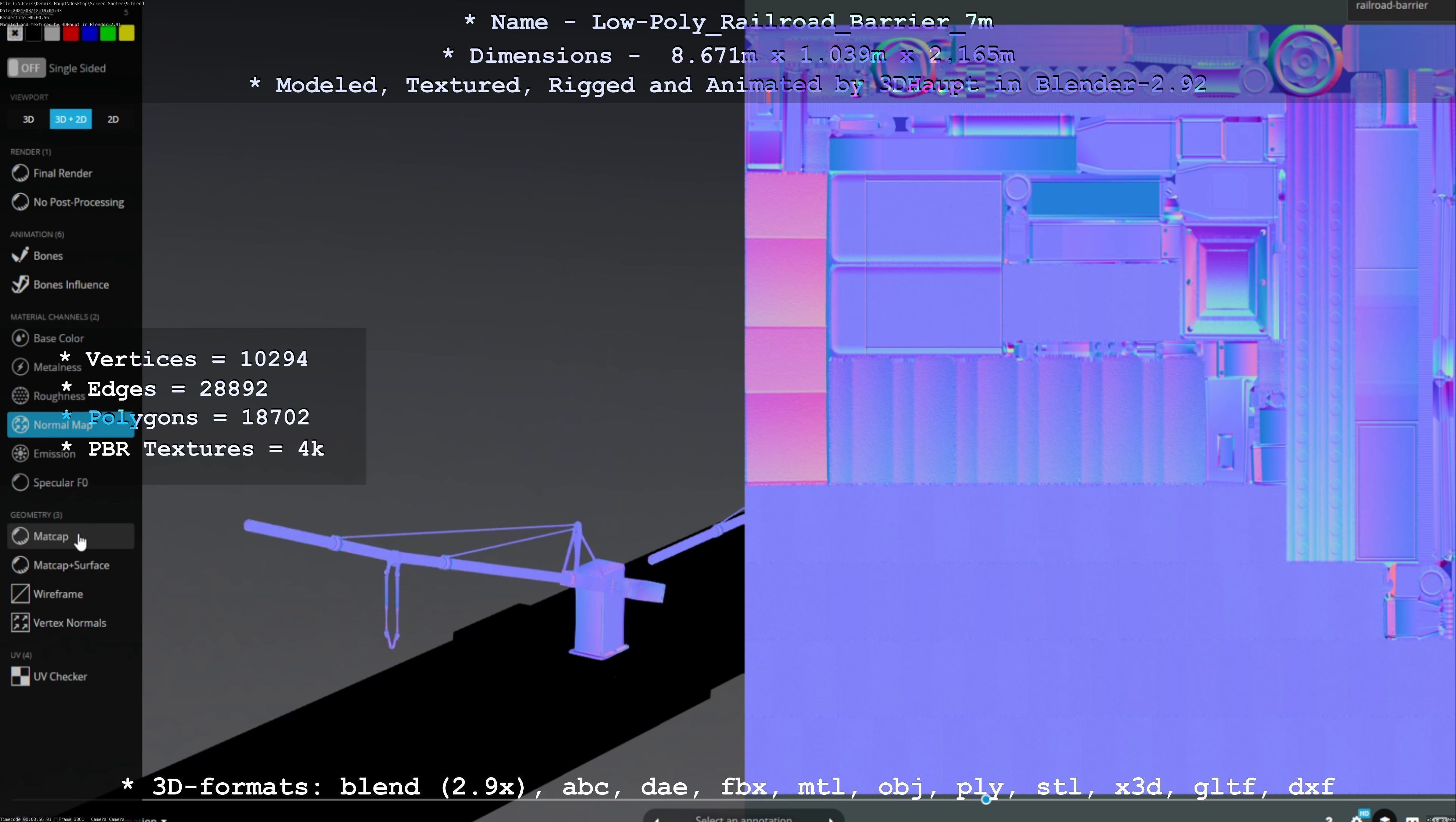Toggle the Single Sided switch

[x=26, y=68]
